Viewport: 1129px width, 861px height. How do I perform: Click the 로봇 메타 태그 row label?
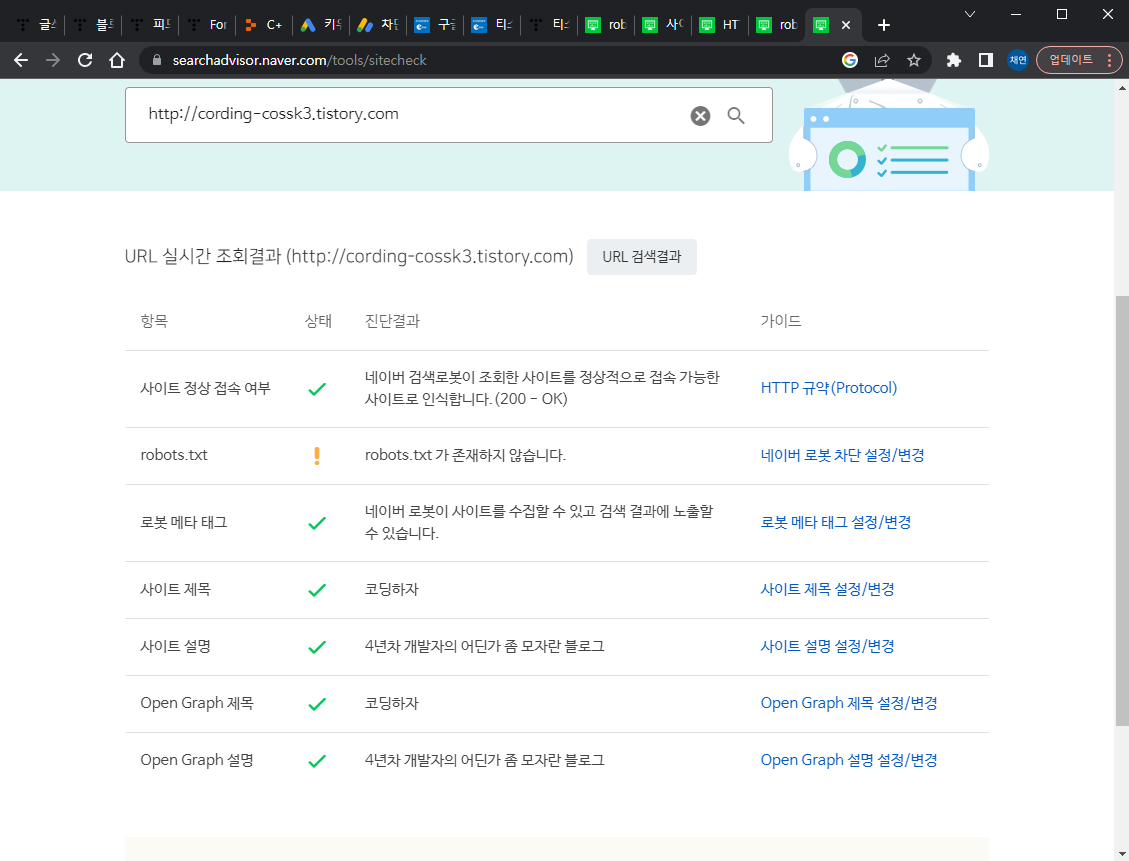click(x=184, y=523)
